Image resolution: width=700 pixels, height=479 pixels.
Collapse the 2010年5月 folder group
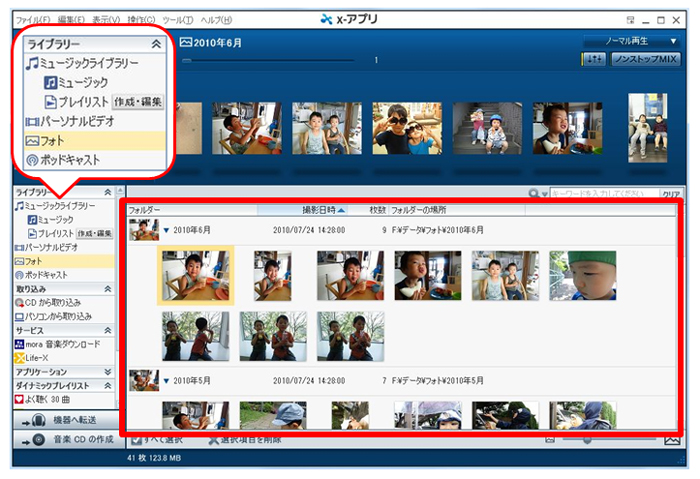pos(166,380)
